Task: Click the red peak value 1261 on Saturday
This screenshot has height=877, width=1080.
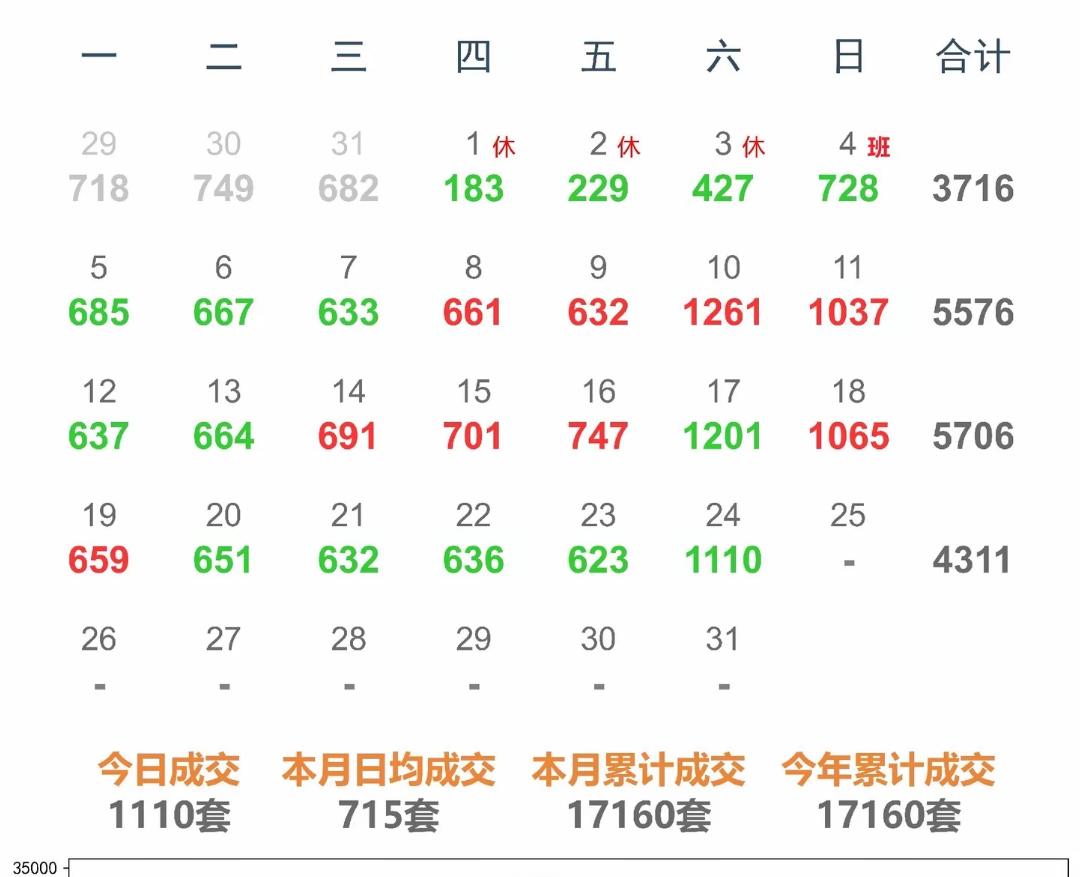Action: pos(724,312)
